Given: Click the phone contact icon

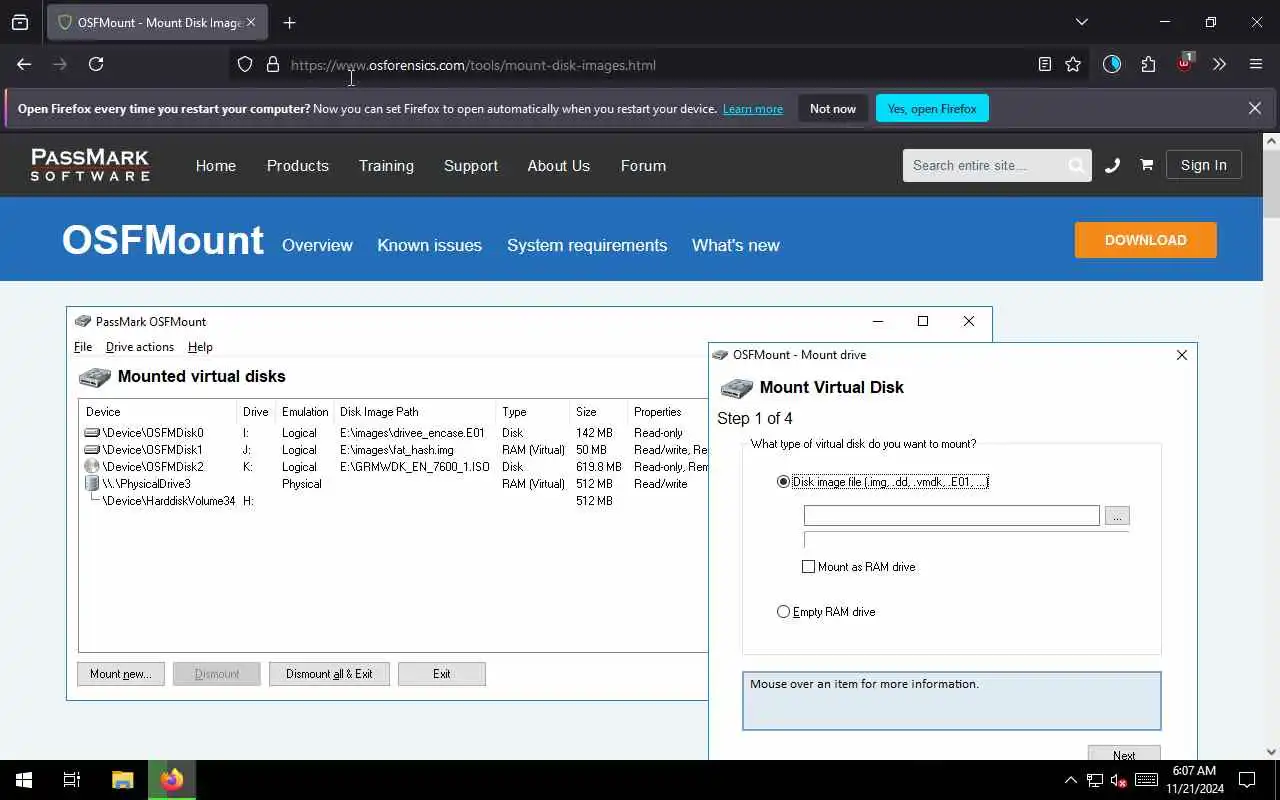Looking at the screenshot, I should [x=1112, y=166].
